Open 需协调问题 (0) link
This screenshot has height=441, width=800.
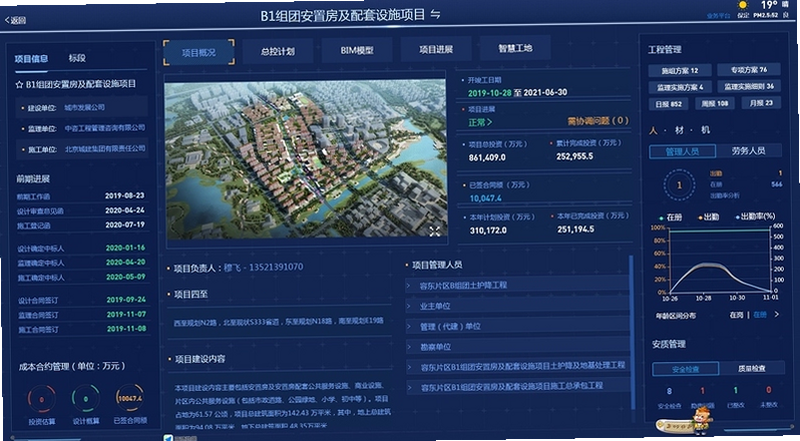click(x=597, y=121)
